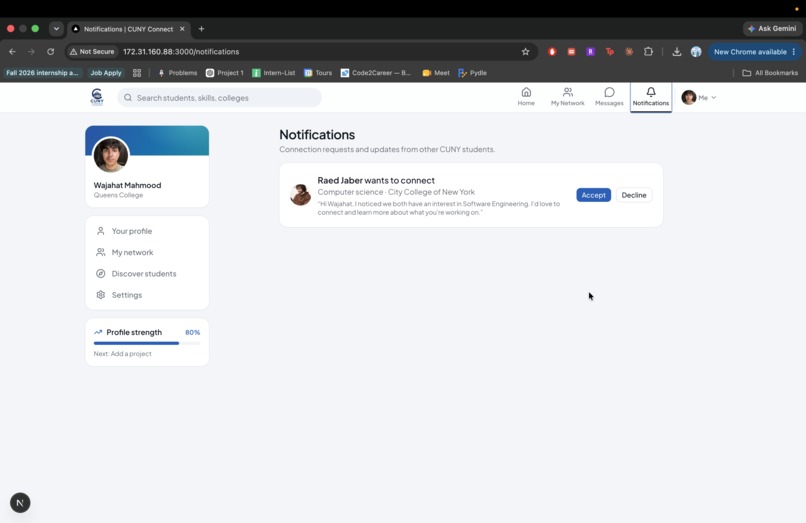Open Discover students in sidebar
The width and height of the screenshot is (806, 523).
[147, 274]
